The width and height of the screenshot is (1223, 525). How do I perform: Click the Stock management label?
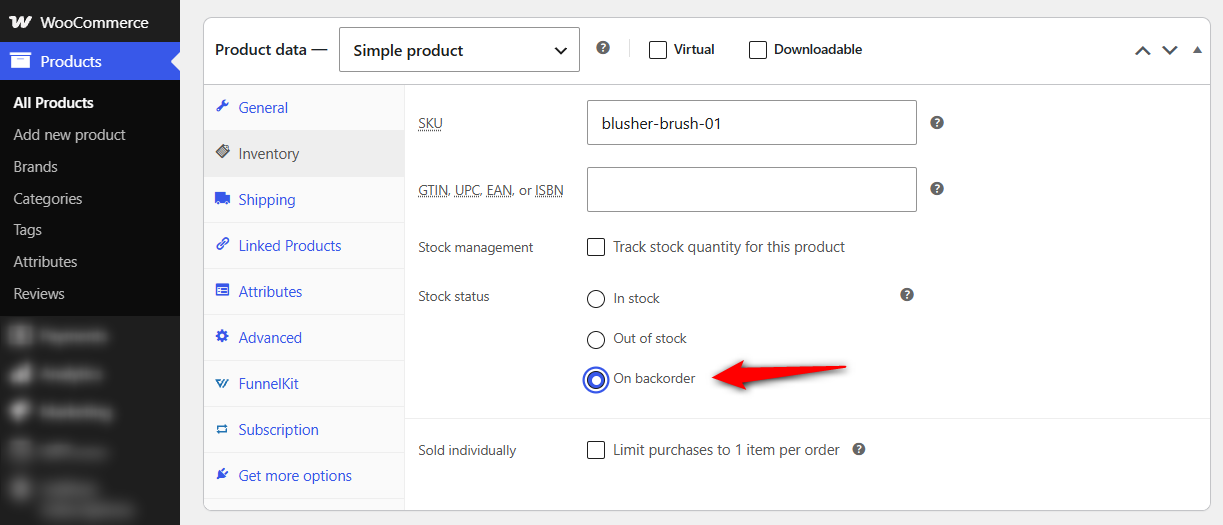pyautogui.click(x=476, y=247)
